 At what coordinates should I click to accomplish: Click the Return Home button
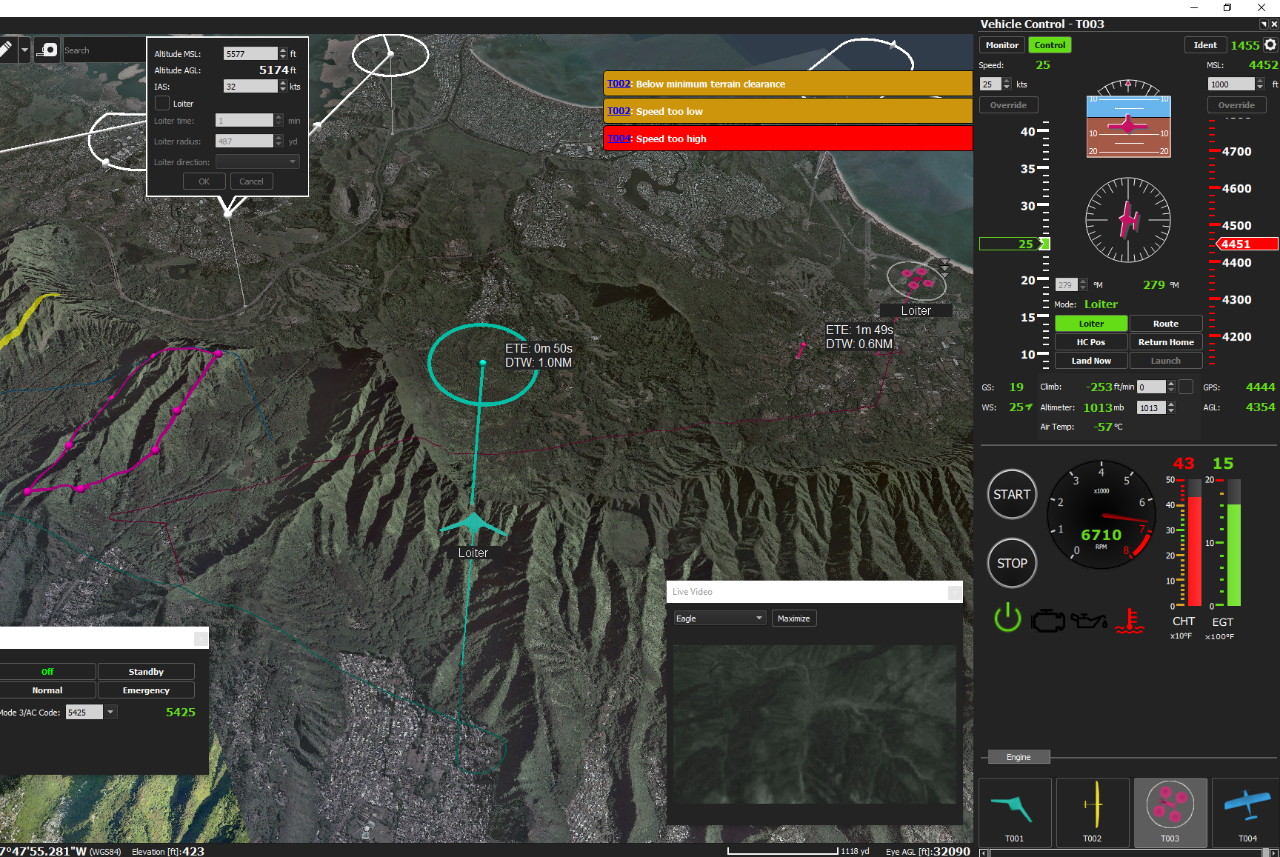point(1166,342)
